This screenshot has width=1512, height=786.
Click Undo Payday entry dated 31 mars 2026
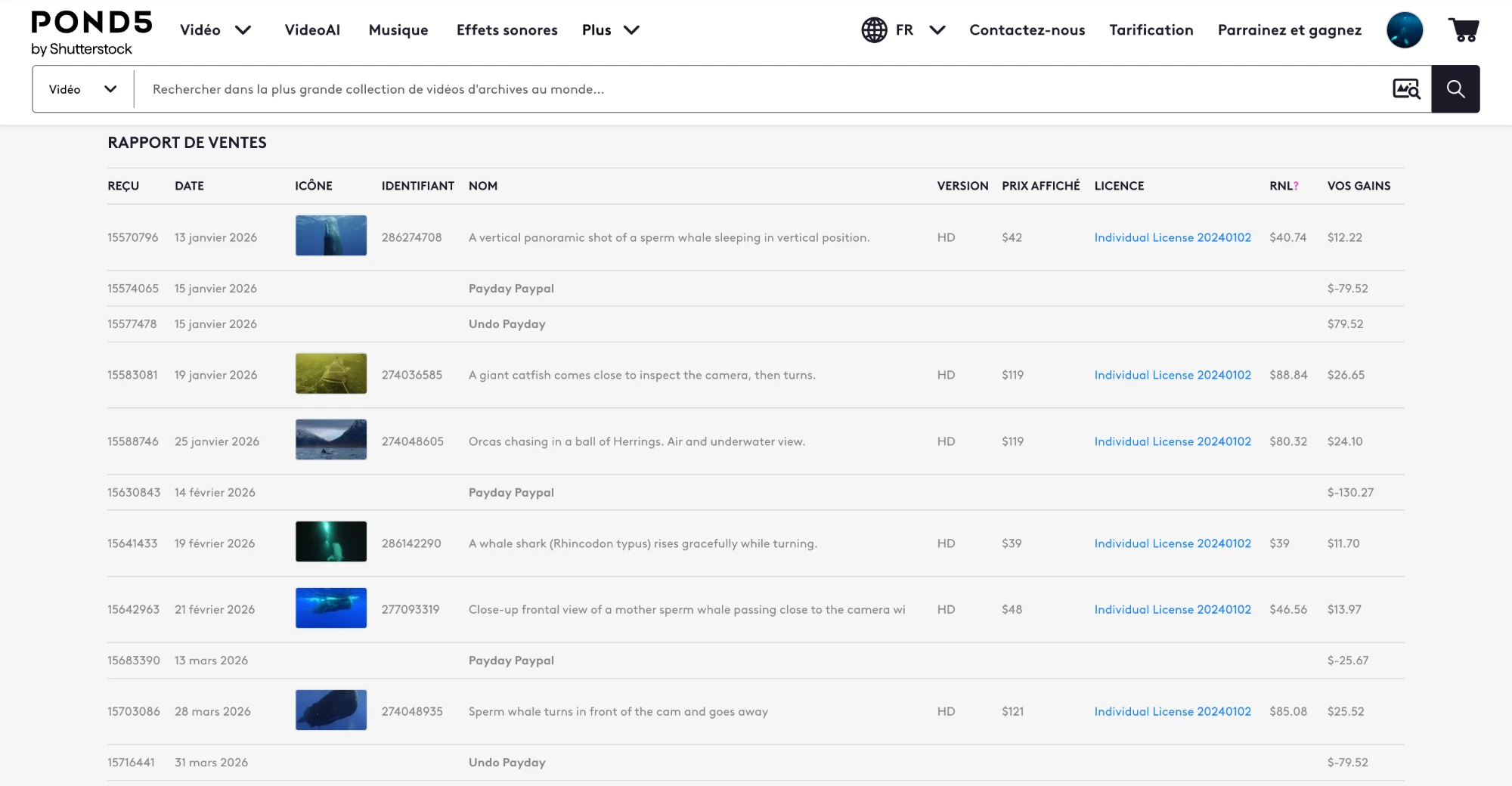tap(507, 763)
